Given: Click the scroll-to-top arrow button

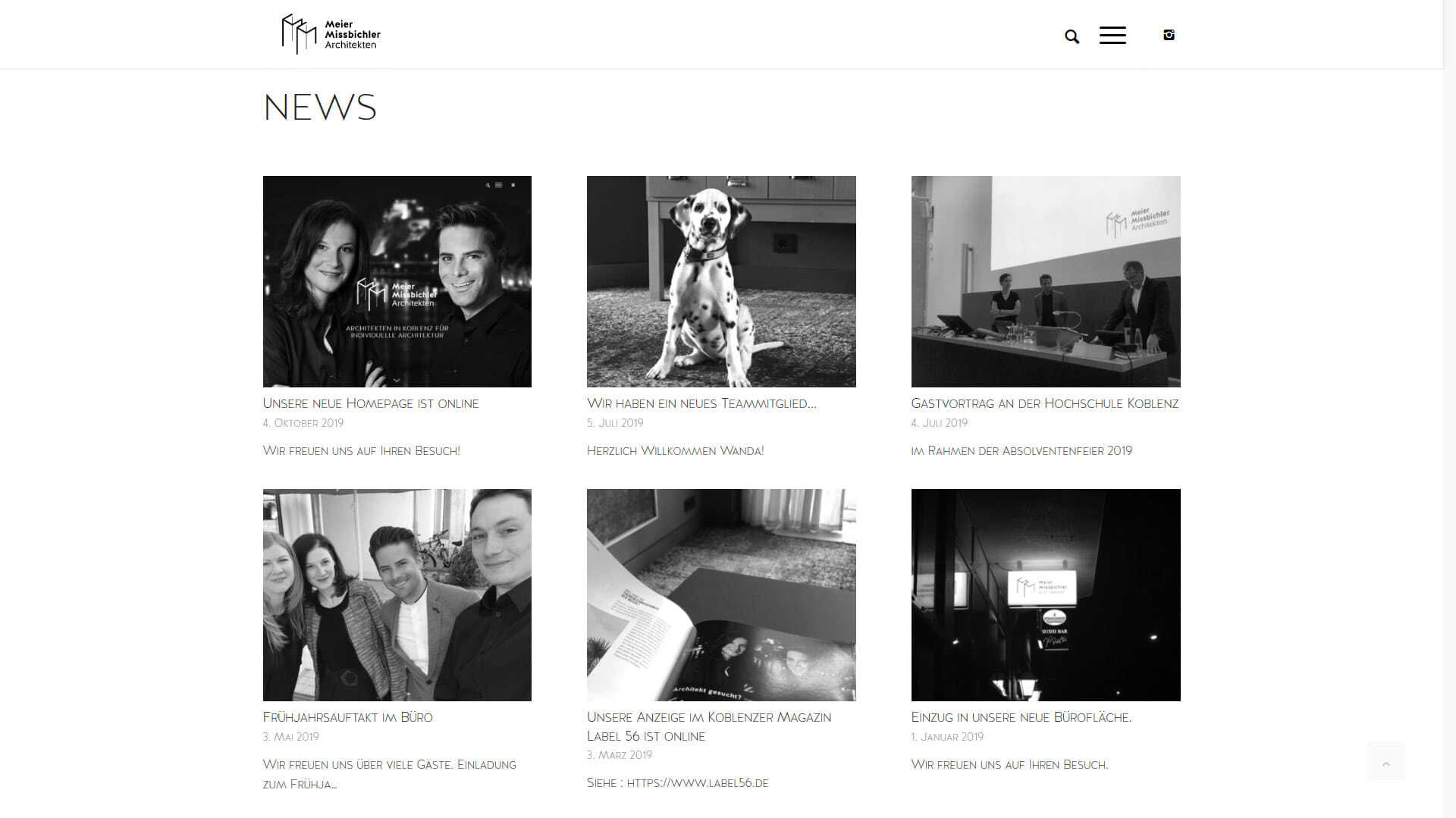Looking at the screenshot, I should (x=1385, y=762).
